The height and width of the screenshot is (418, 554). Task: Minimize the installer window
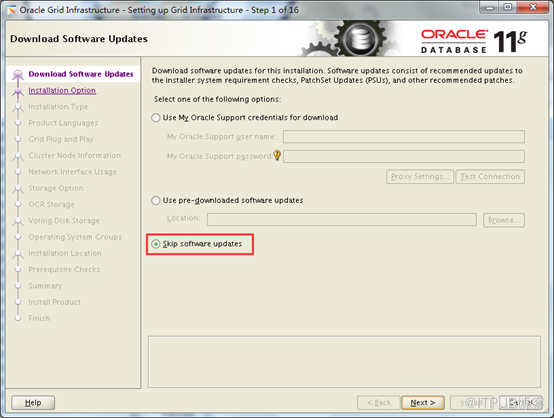click(490, 8)
